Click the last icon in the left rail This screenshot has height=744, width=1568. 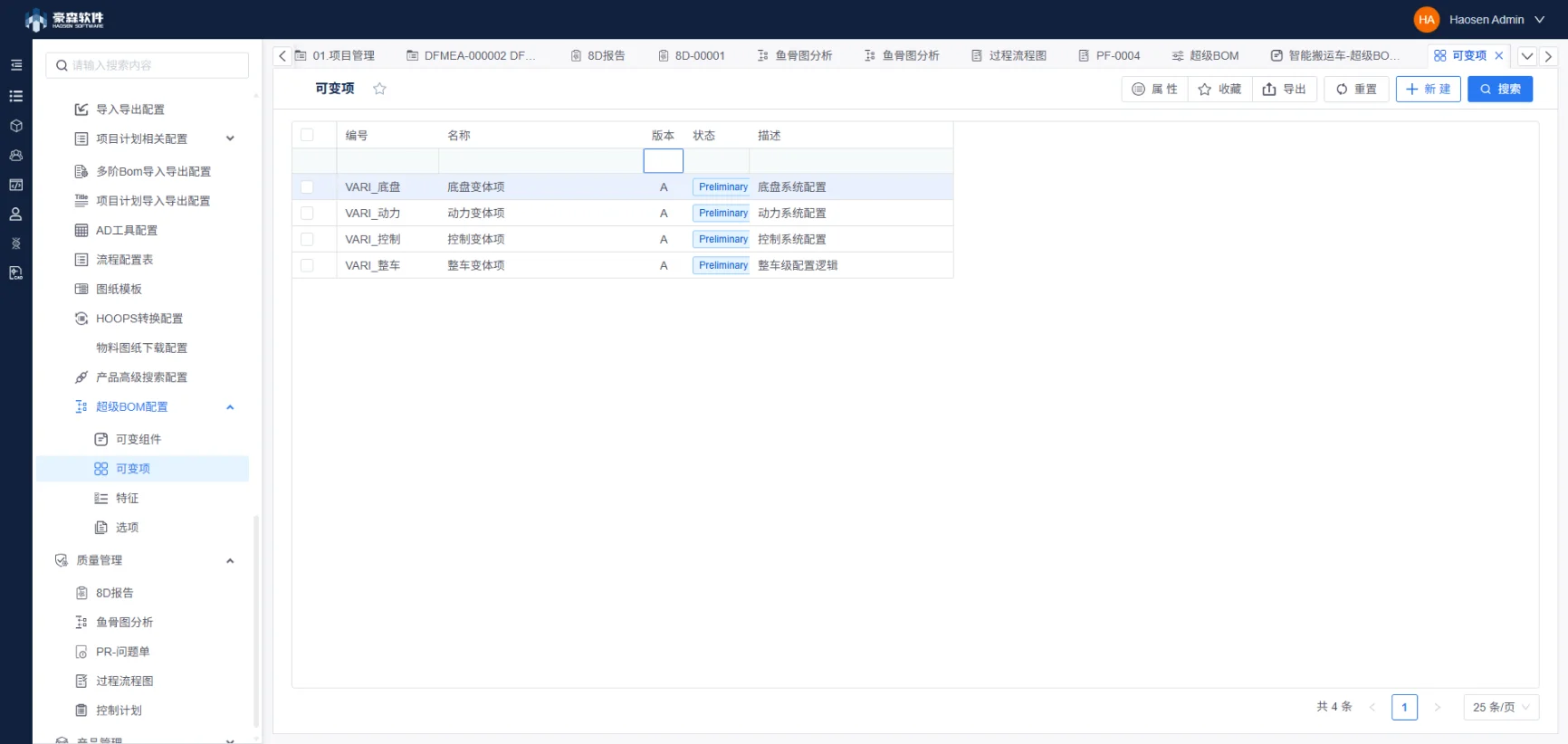(15, 273)
